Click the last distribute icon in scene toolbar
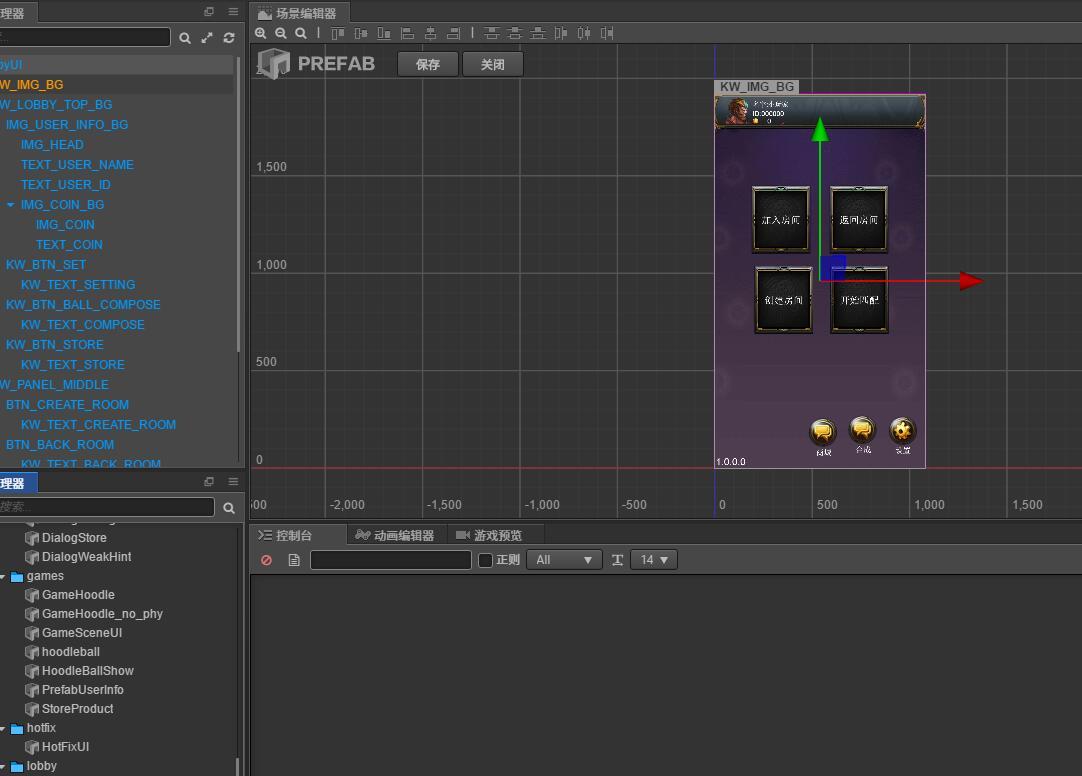 click(607, 33)
